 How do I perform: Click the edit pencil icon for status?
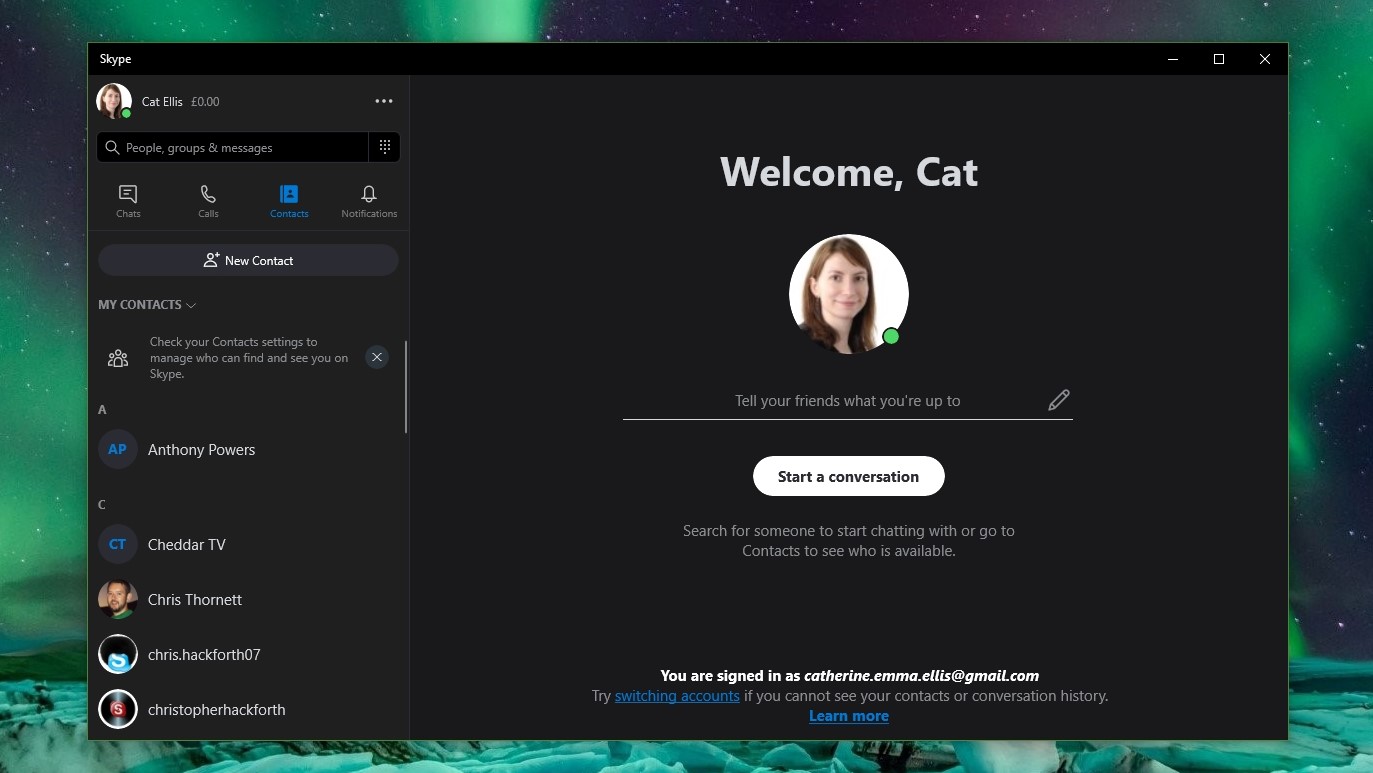click(1058, 400)
